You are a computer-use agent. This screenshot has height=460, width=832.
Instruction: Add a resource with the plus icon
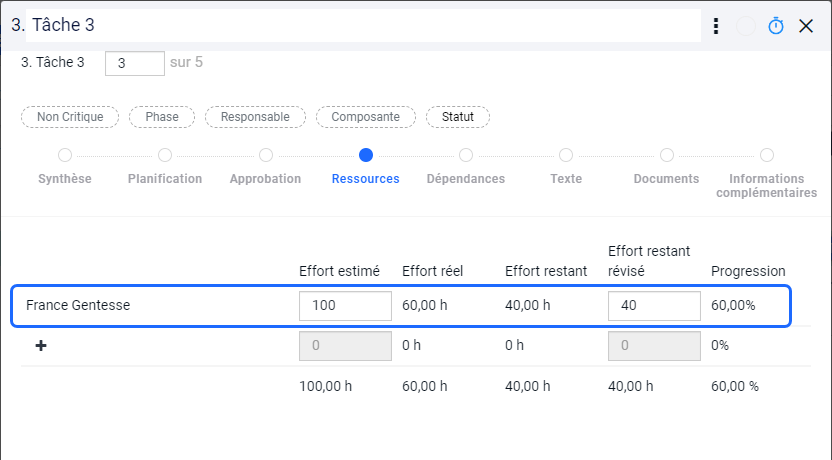point(41,346)
